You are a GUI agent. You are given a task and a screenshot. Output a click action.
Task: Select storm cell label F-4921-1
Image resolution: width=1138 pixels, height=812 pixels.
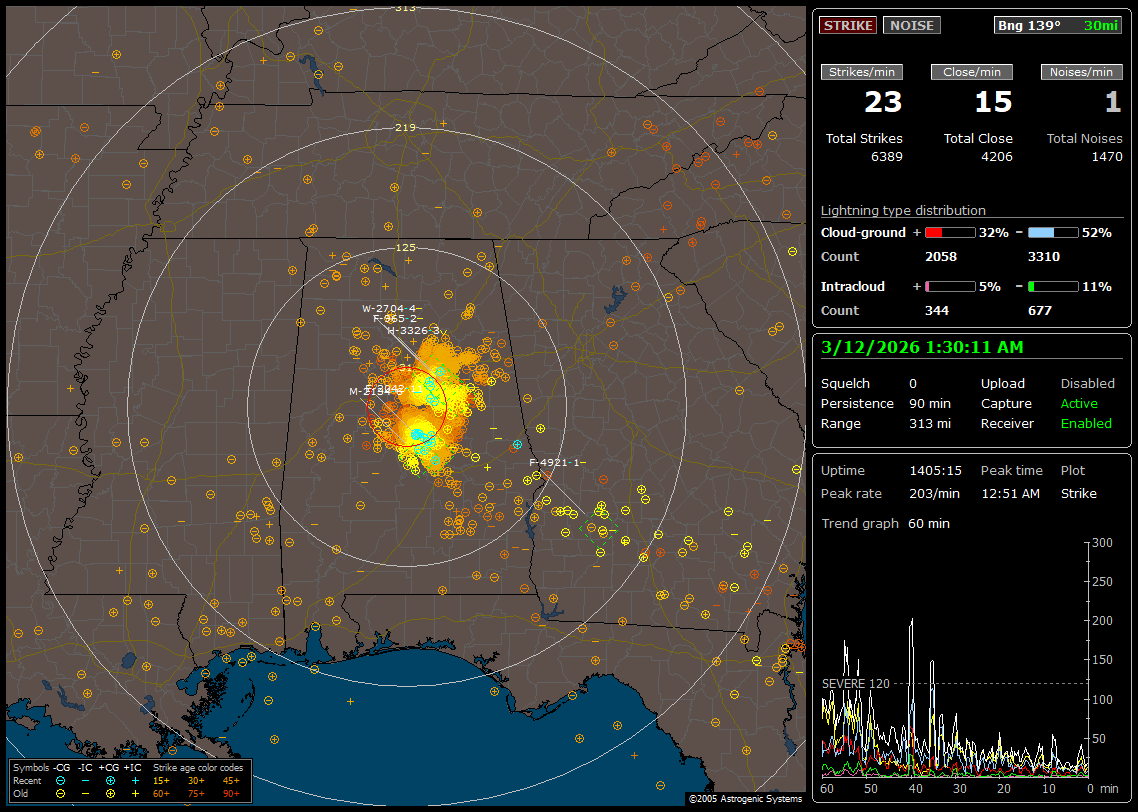tap(554, 462)
